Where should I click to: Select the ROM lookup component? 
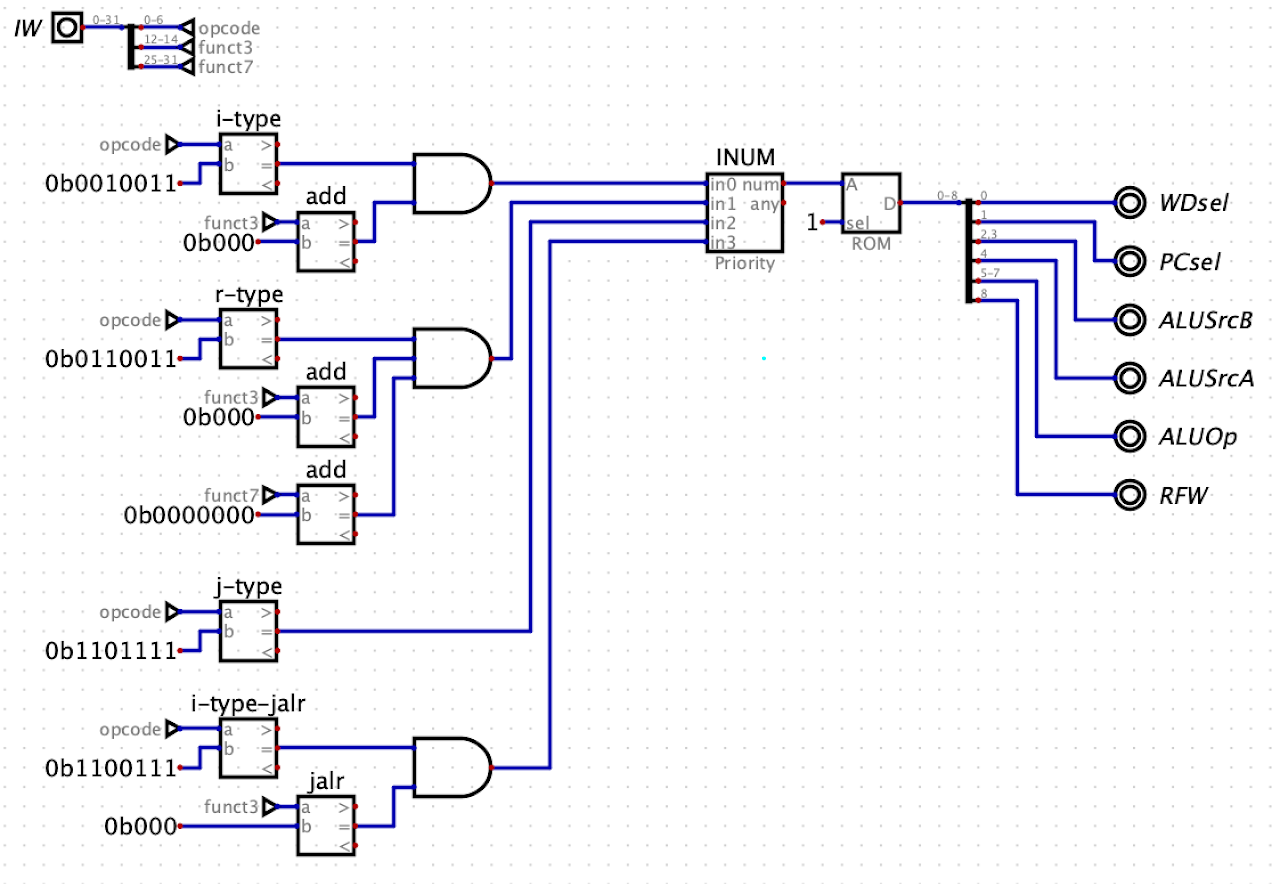point(872,203)
